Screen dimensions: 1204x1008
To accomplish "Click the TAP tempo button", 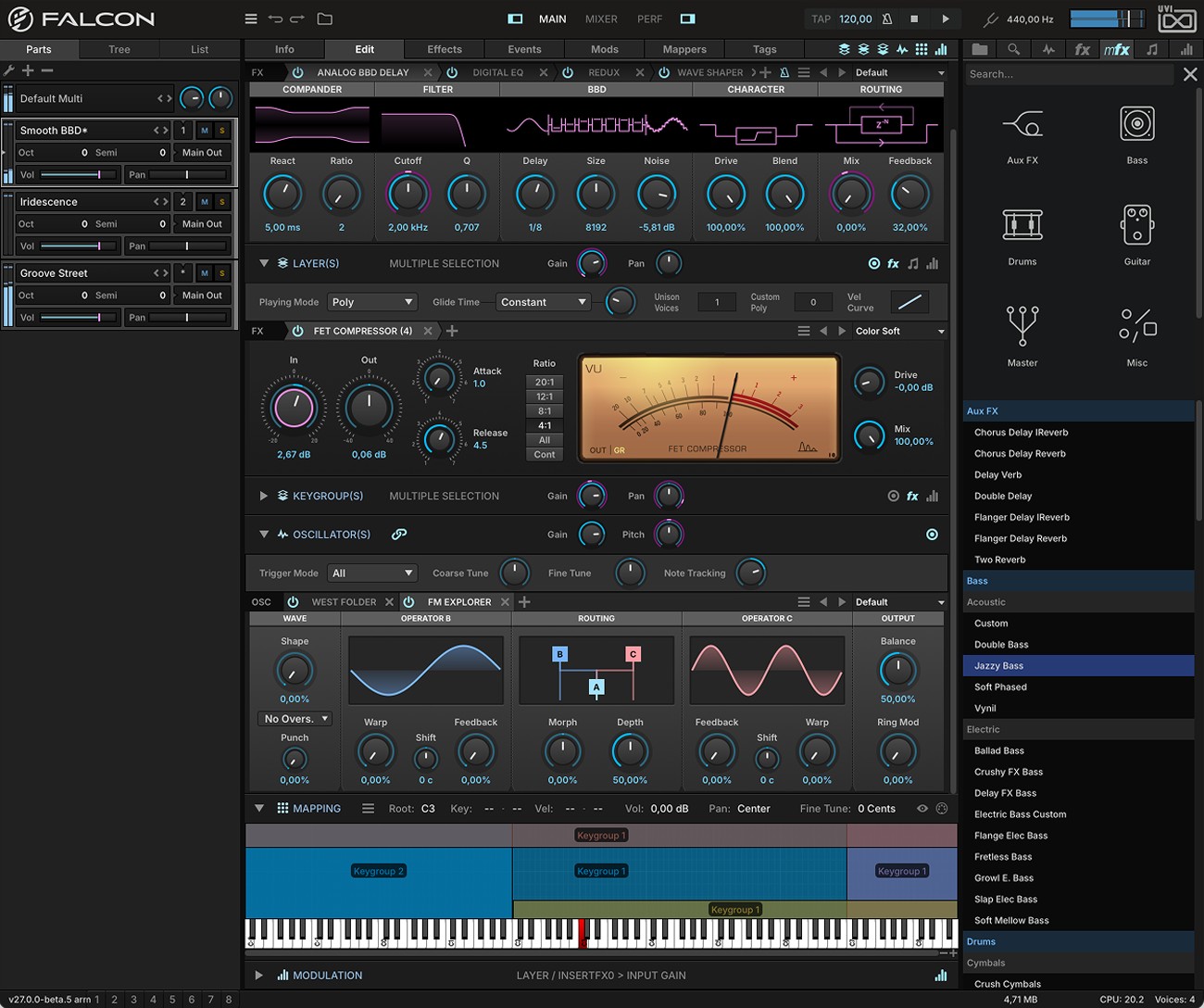I will coord(821,19).
